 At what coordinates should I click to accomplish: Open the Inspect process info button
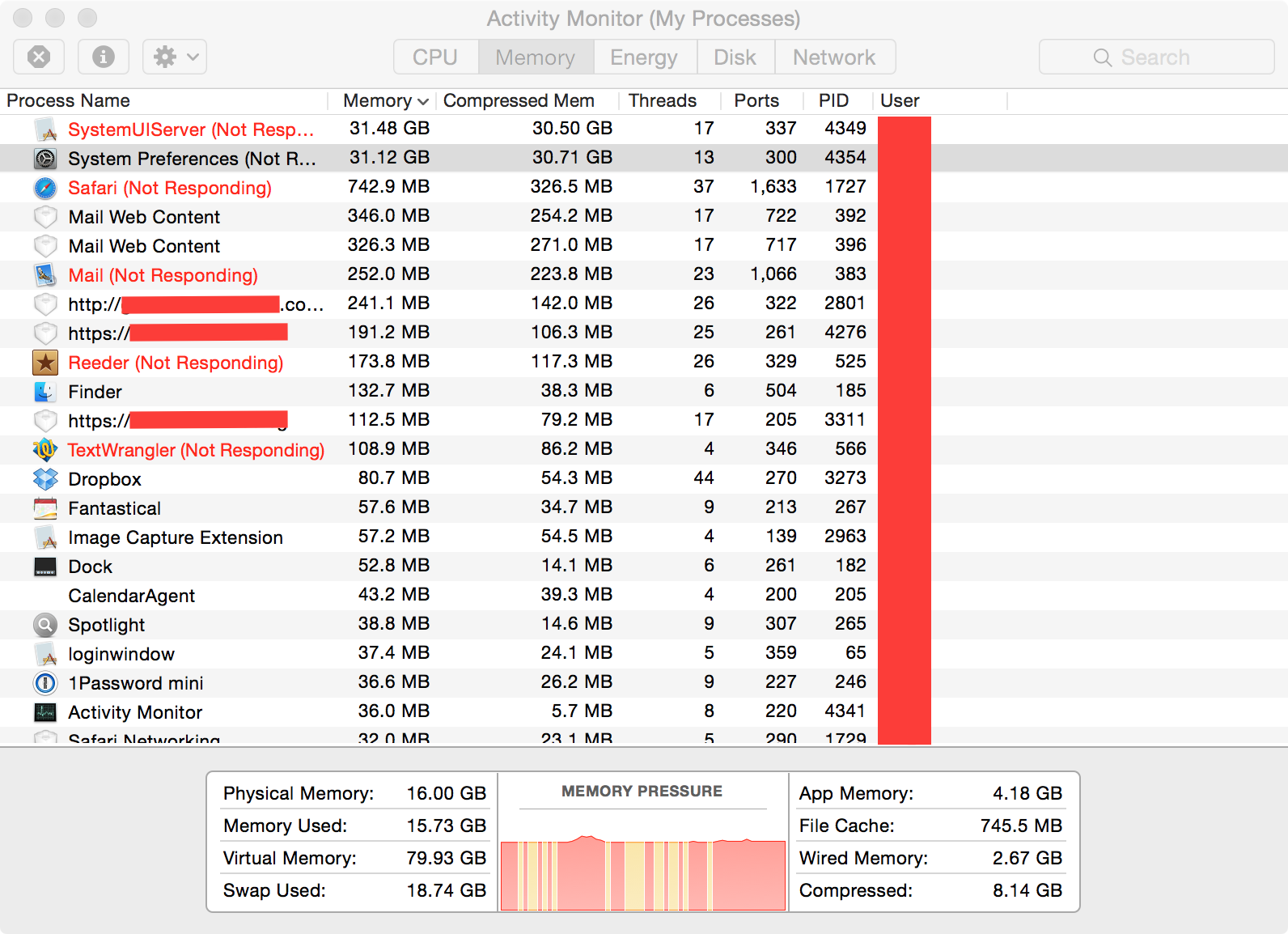(103, 57)
